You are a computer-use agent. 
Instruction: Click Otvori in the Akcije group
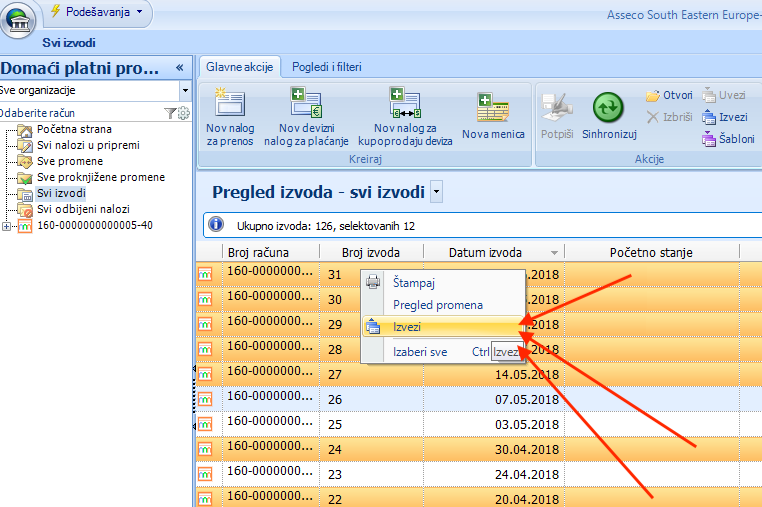pyautogui.click(x=669, y=96)
